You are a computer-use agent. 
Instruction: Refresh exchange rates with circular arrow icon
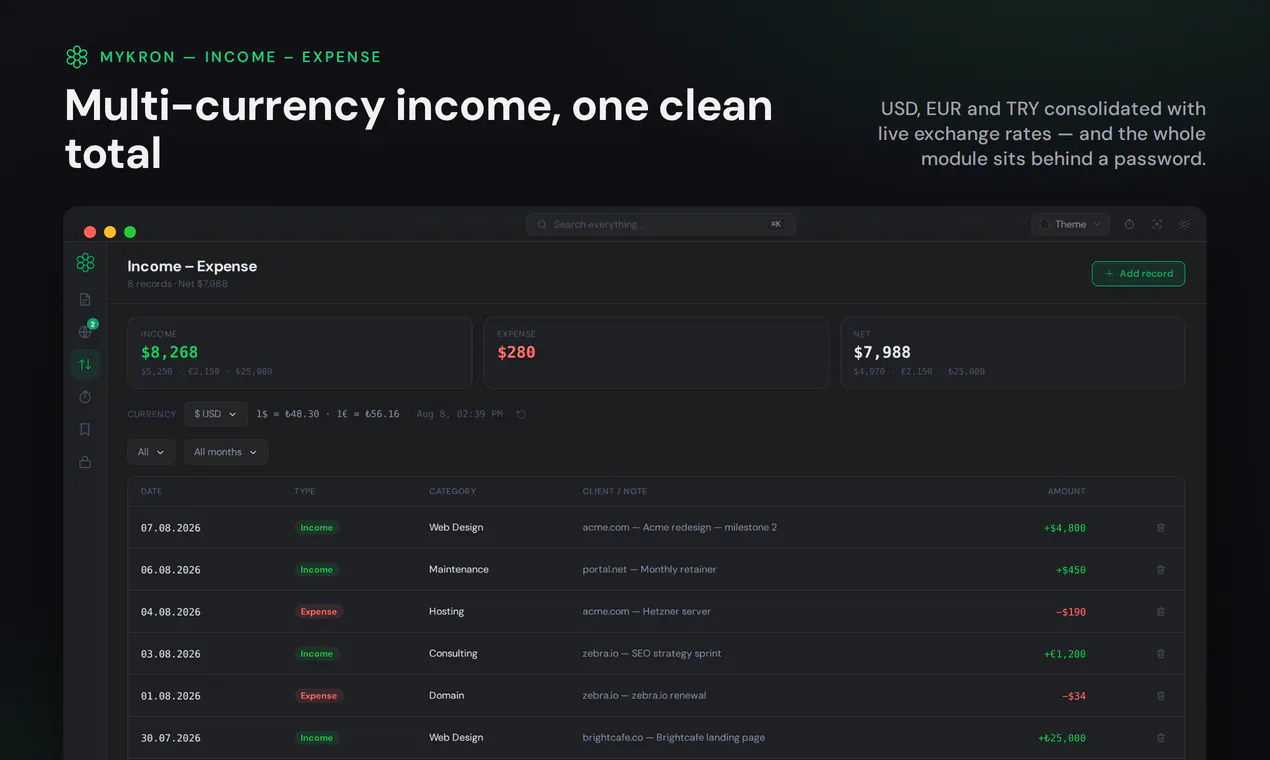coord(521,414)
